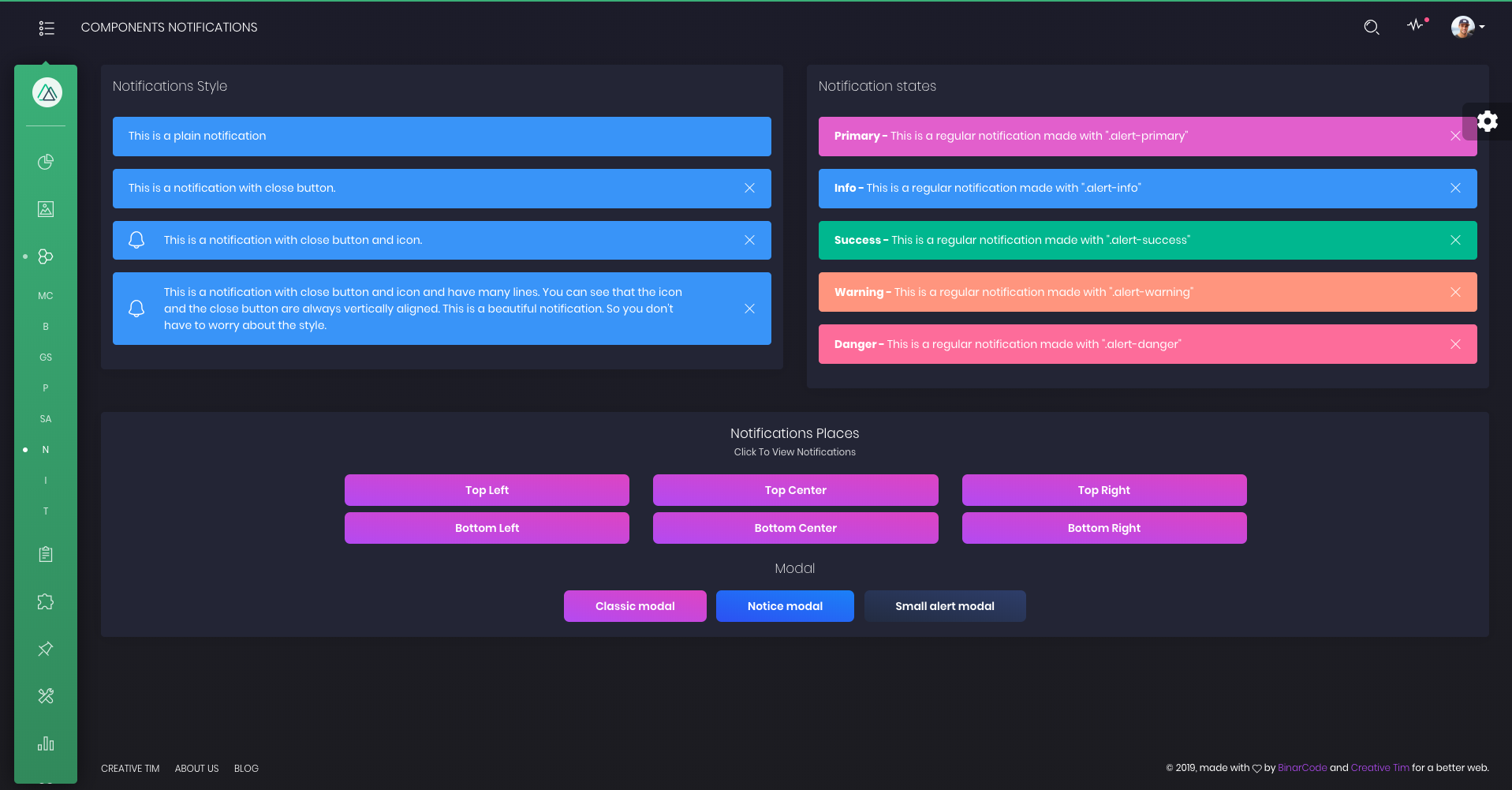Trigger the Bottom Right notification

coord(1104,528)
